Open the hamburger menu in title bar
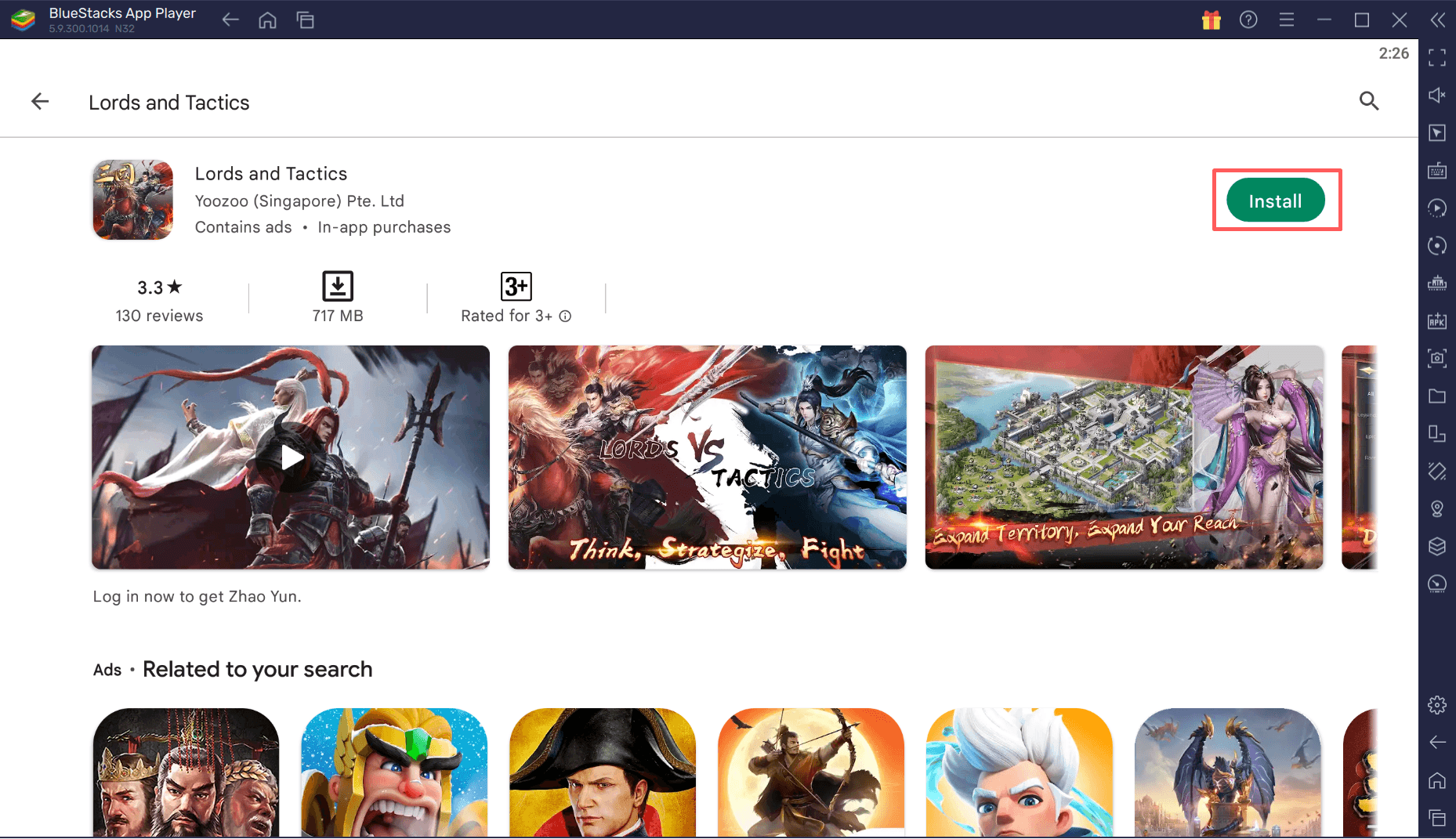 tap(1287, 20)
